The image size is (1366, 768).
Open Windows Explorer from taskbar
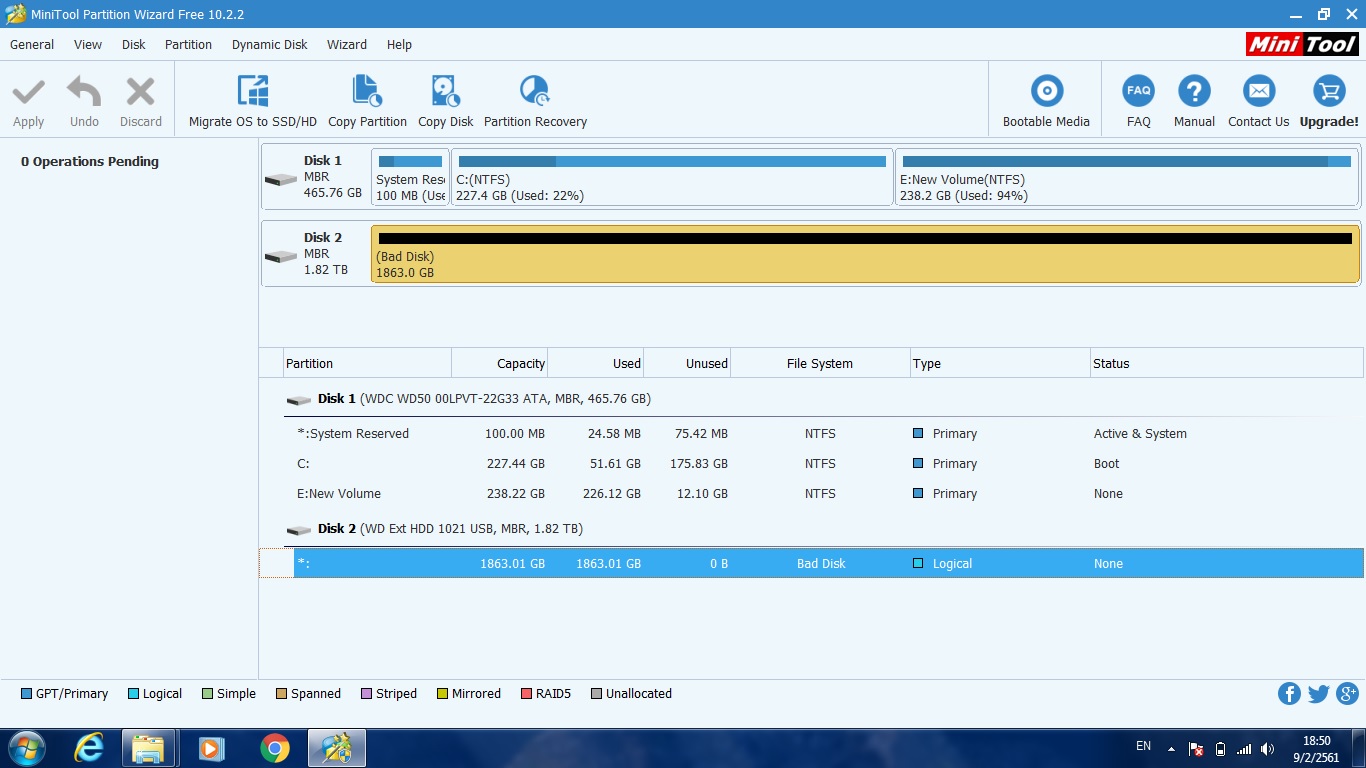(x=149, y=748)
